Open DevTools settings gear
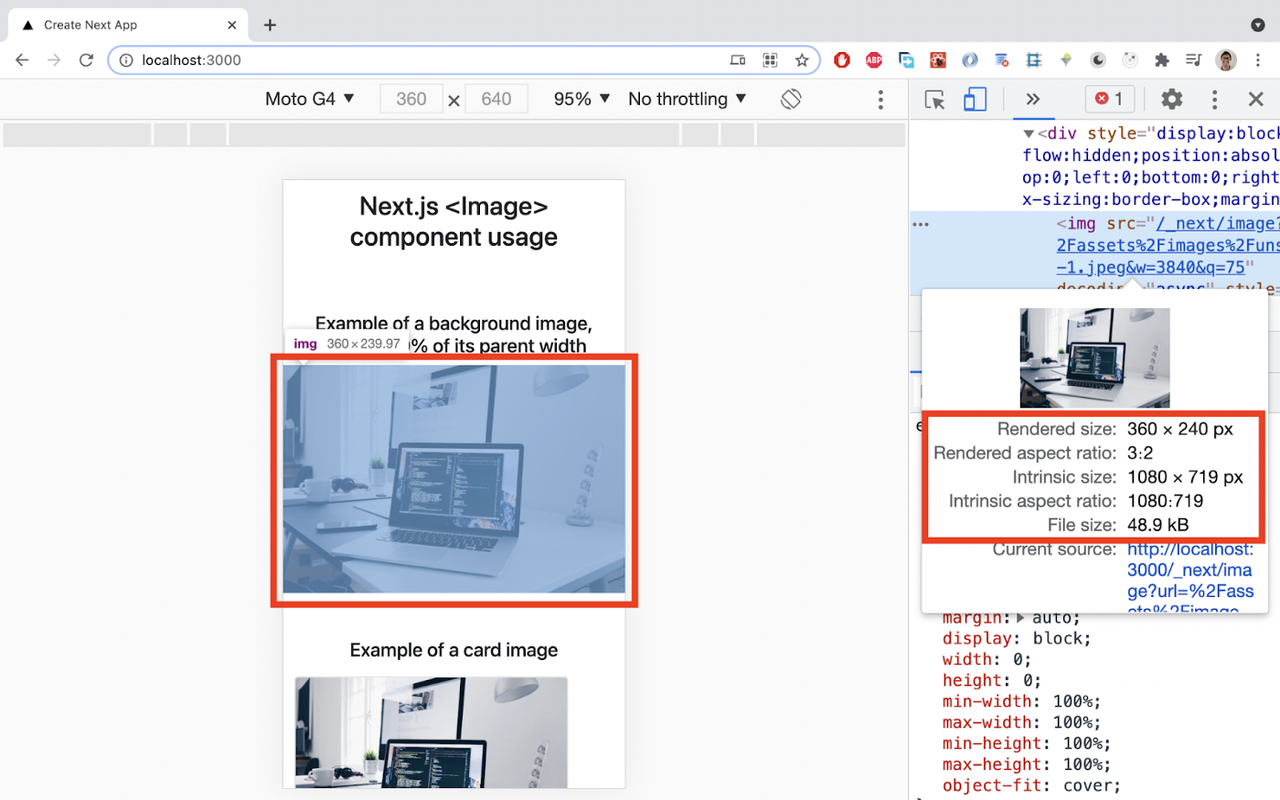1280x800 pixels. coord(1171,99)
